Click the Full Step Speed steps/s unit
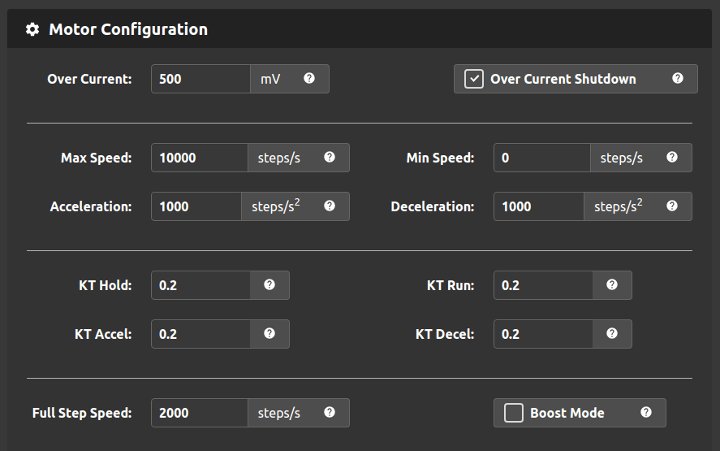 coord(279,413)
